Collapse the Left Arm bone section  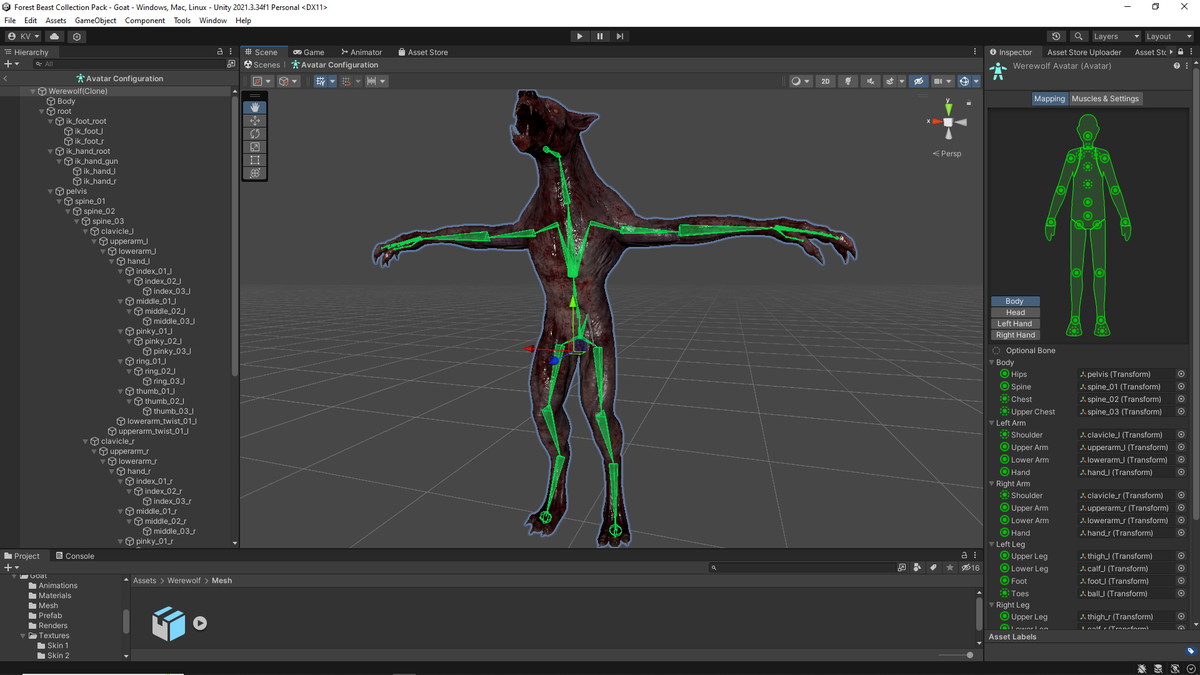tap(992, 423)
